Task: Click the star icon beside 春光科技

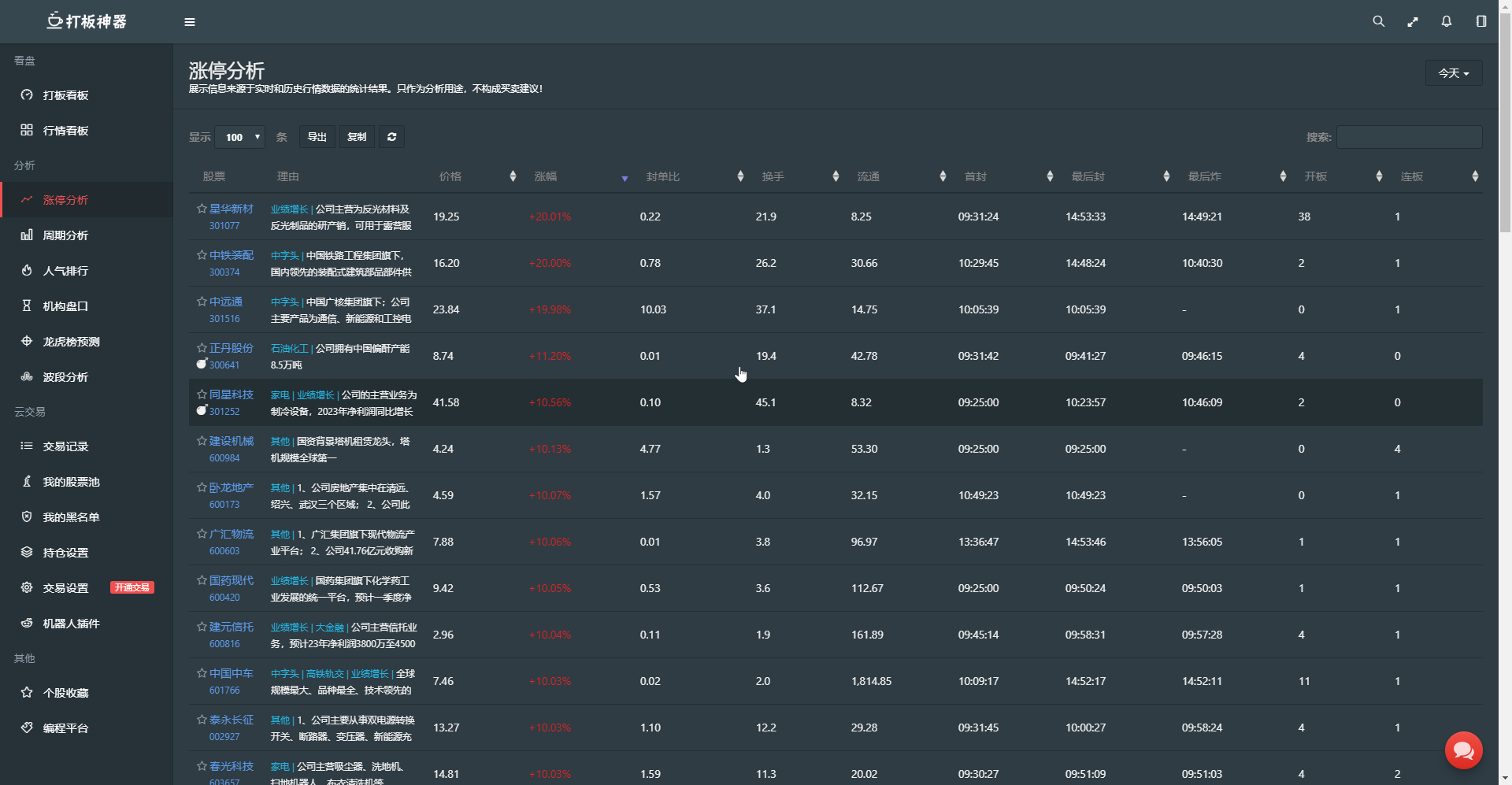Action: pos(202,766)
